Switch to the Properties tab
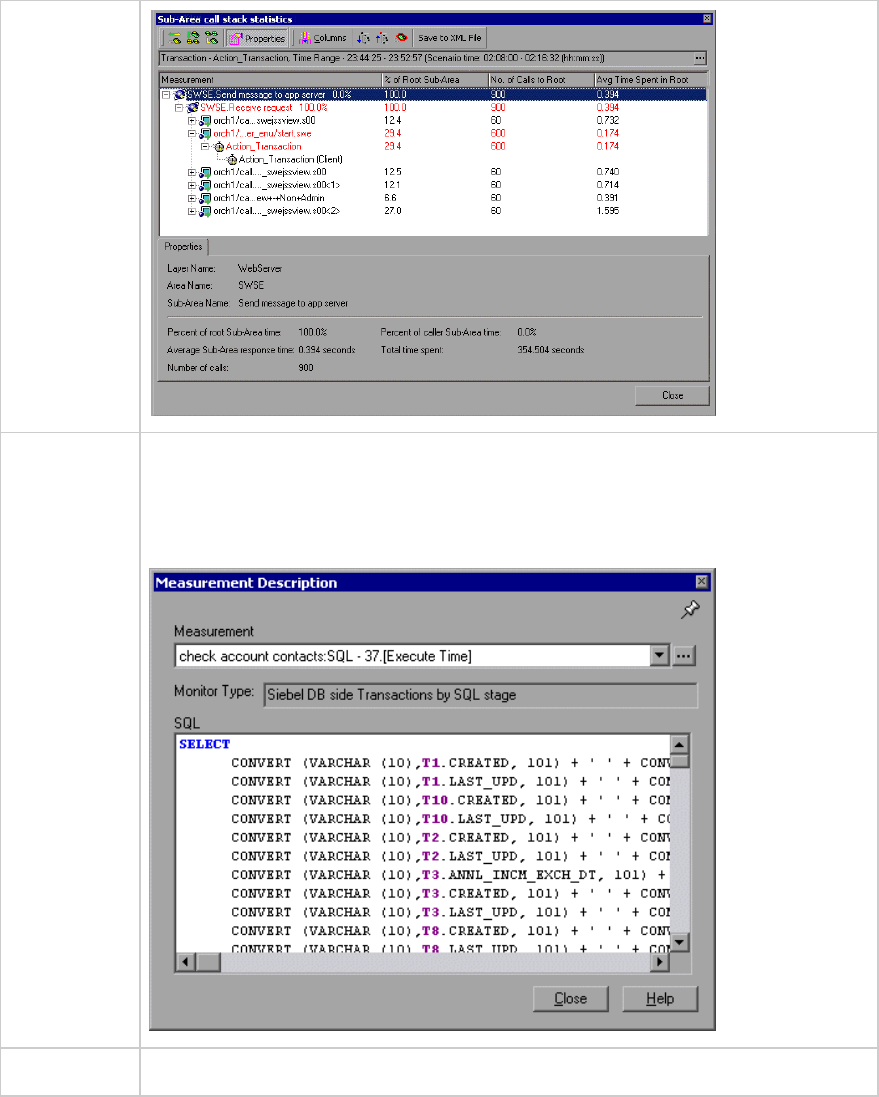Viewport: 879px width, 1097px height. click(183, 247)
